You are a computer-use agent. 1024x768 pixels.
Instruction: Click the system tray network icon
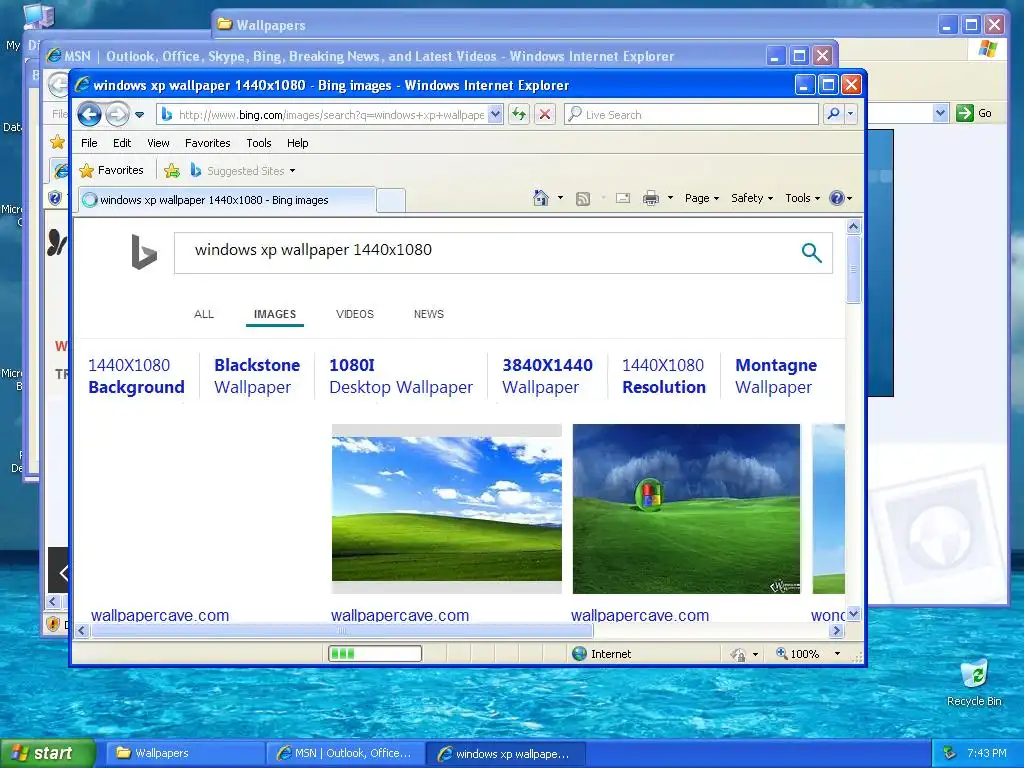[x=950, y=754]
